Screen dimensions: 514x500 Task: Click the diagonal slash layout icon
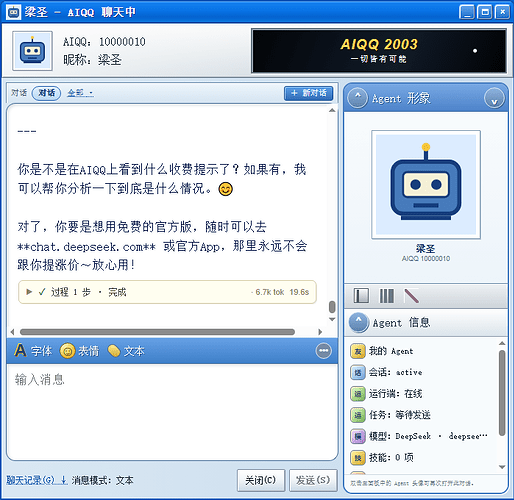(x=412, y=296)
